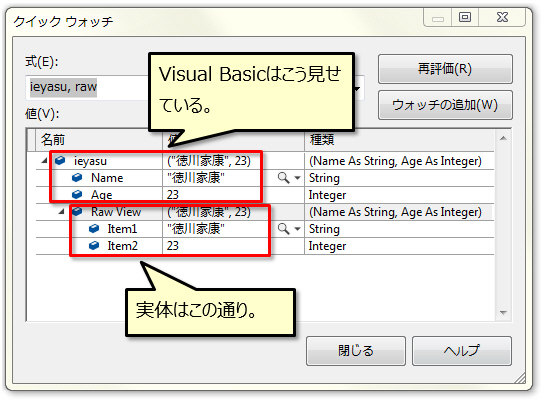Click Integer type in the Item2 row
The height and width of the screenshot is (403, 543).
click(327, 246)
